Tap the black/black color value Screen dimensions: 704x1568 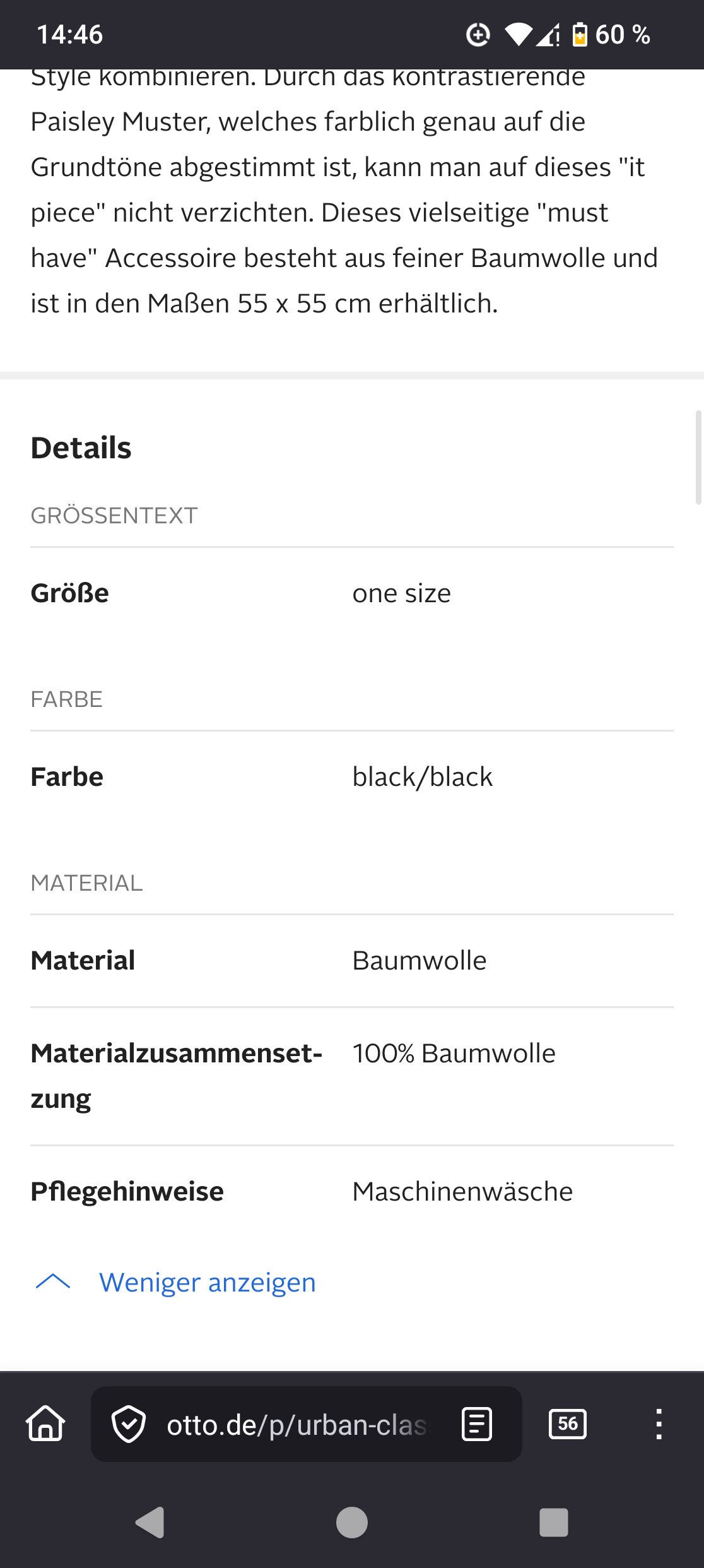pyautogui.click(x=422, y=776)
